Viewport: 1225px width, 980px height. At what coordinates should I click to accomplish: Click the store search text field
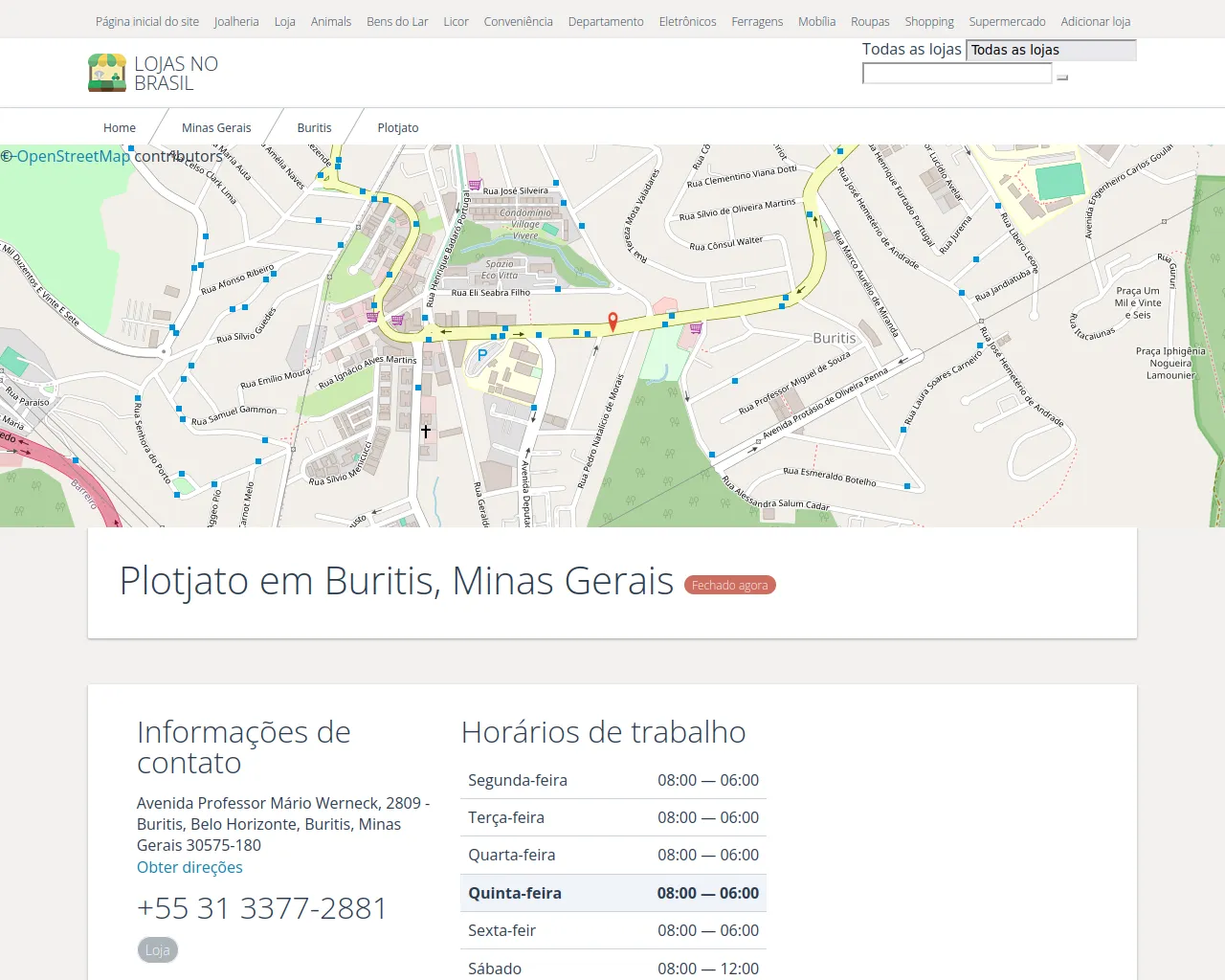[x=956, y=74]
